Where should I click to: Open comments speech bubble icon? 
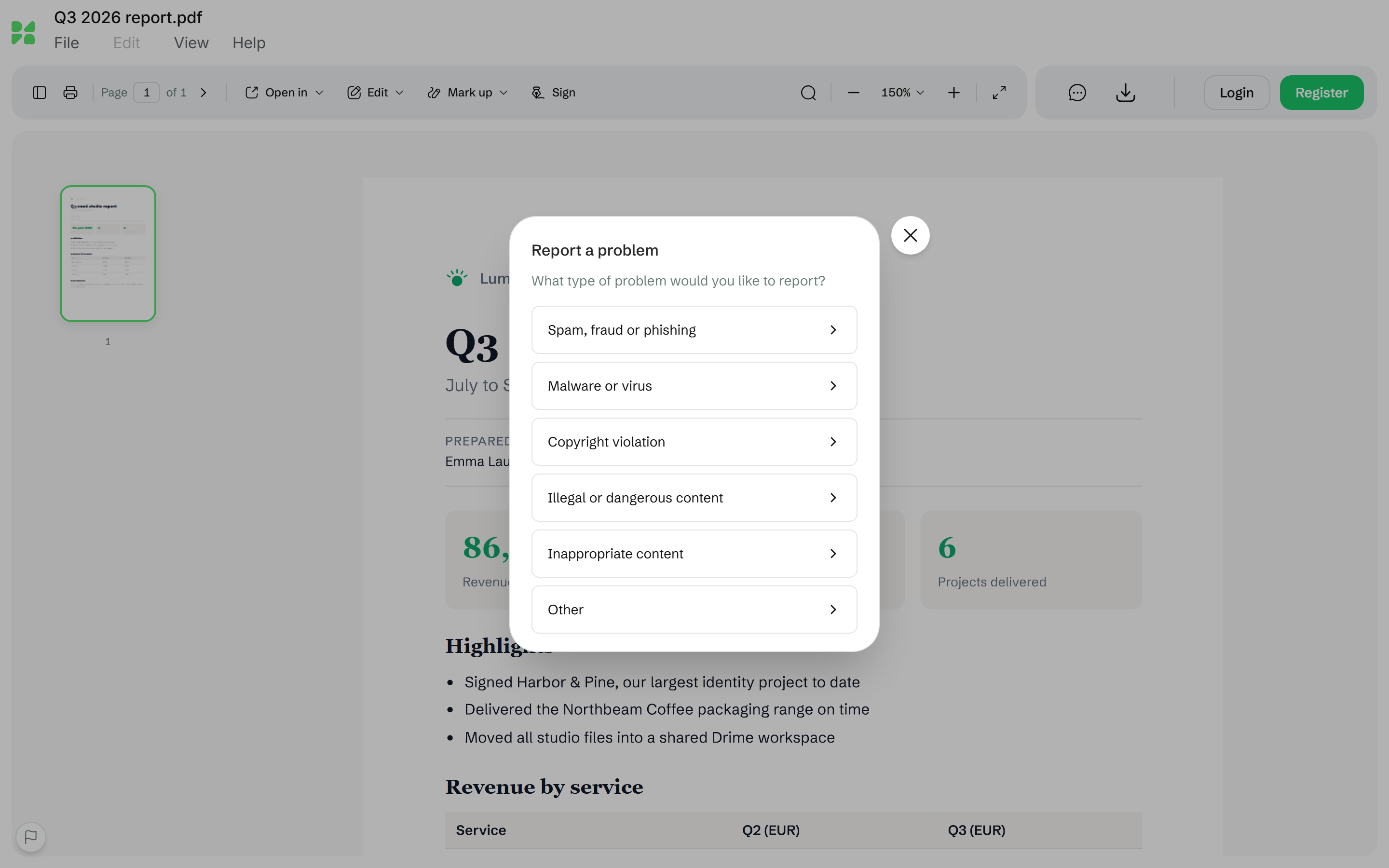(1077, 93)
